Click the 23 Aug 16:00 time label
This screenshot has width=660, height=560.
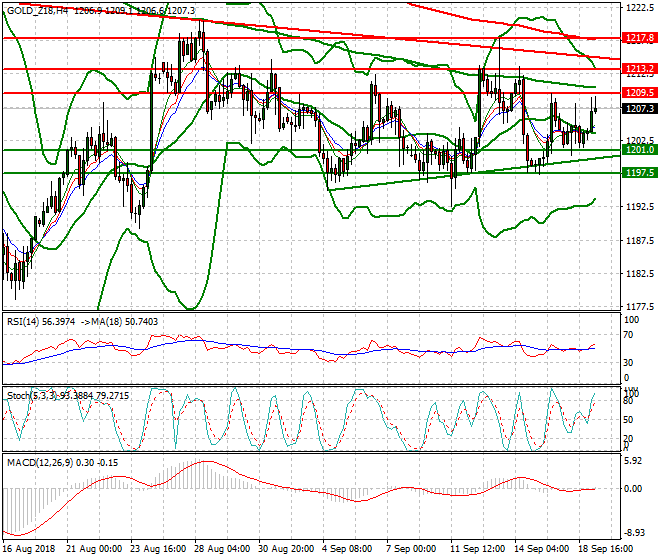[158, 549]
